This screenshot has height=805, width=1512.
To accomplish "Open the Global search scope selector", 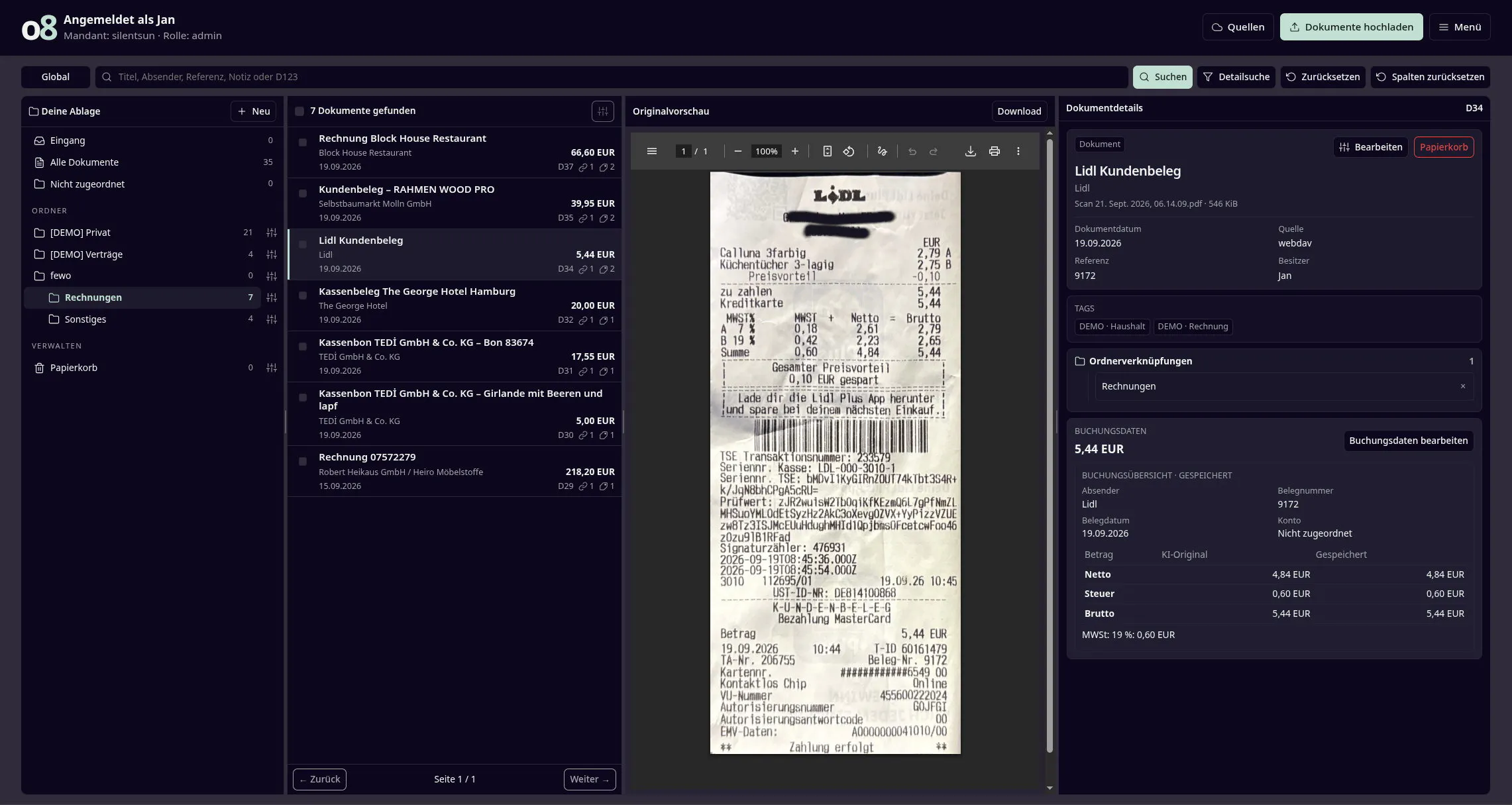I will (x=56, y=77).
